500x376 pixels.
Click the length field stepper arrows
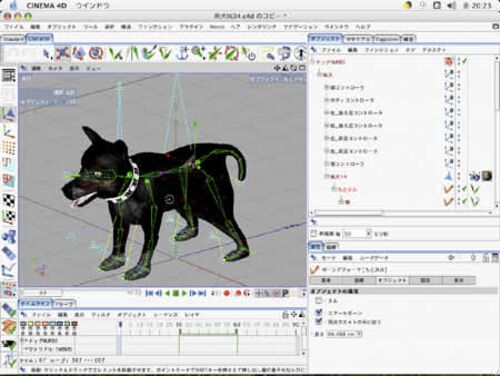(x=360, y=334)
